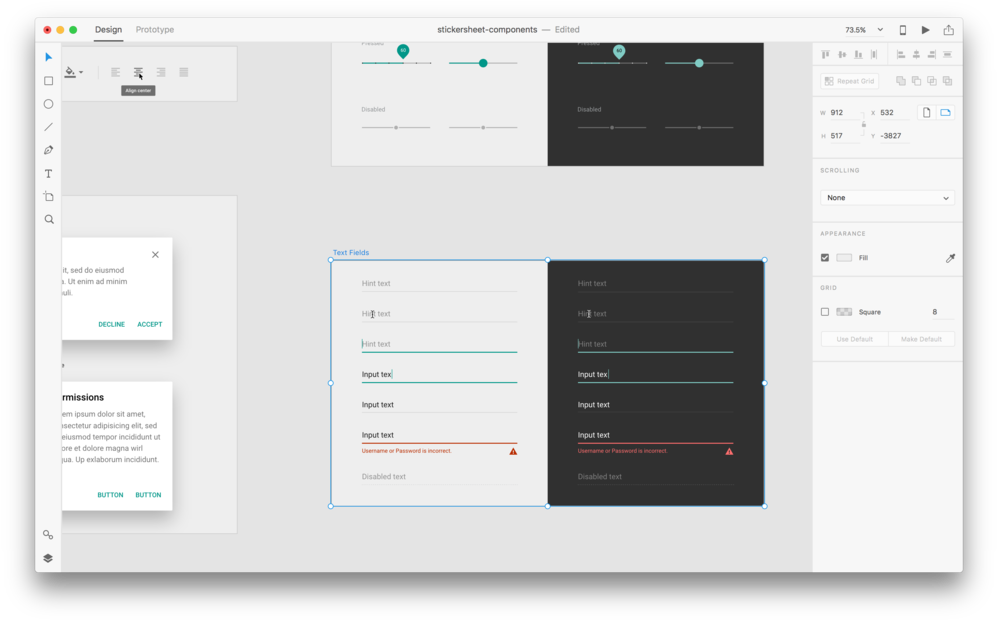Click the W width field 912

coord(844,113)
